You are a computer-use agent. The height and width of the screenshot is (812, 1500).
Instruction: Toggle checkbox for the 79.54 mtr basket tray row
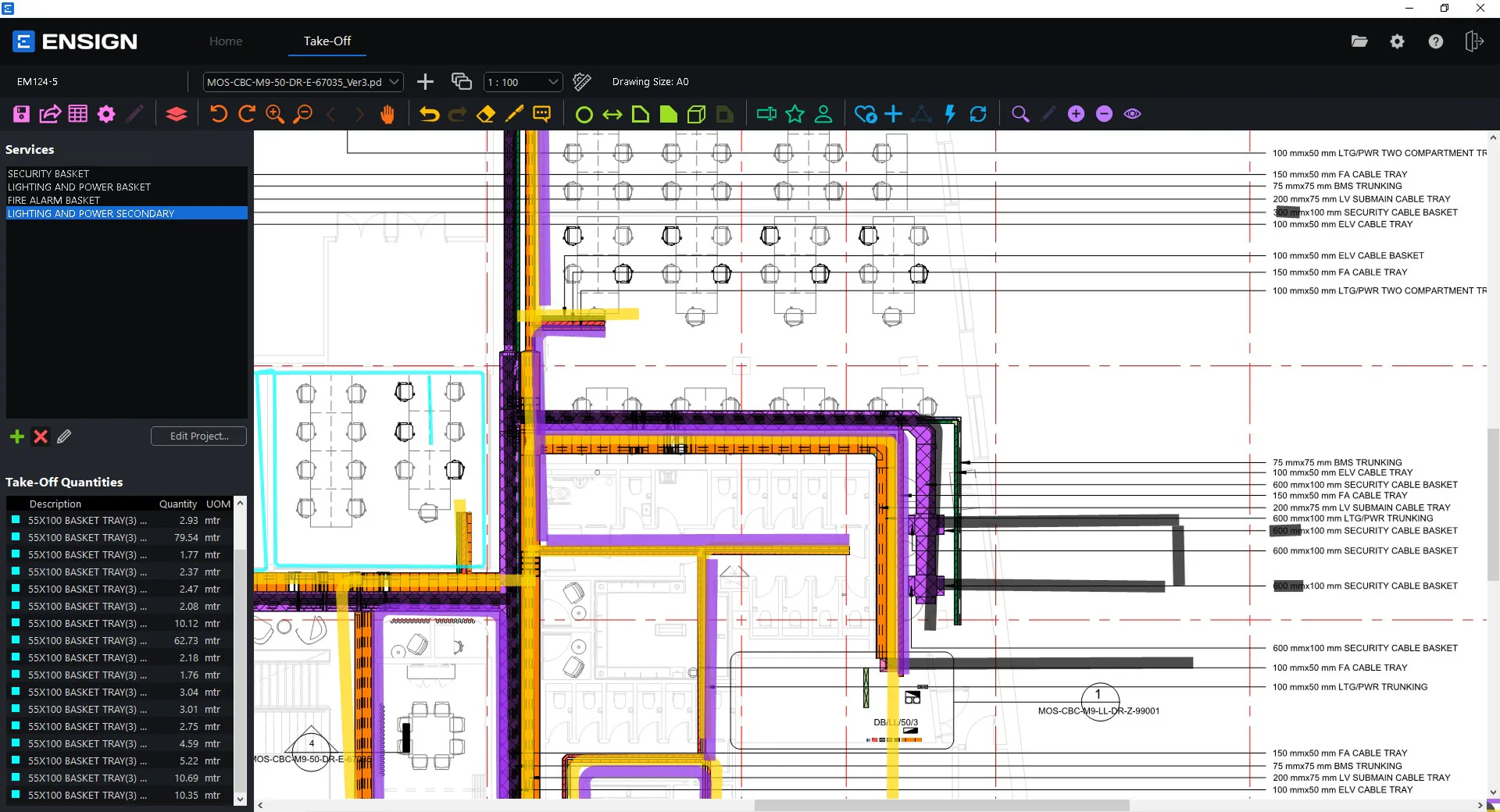(x=15, y=537)
